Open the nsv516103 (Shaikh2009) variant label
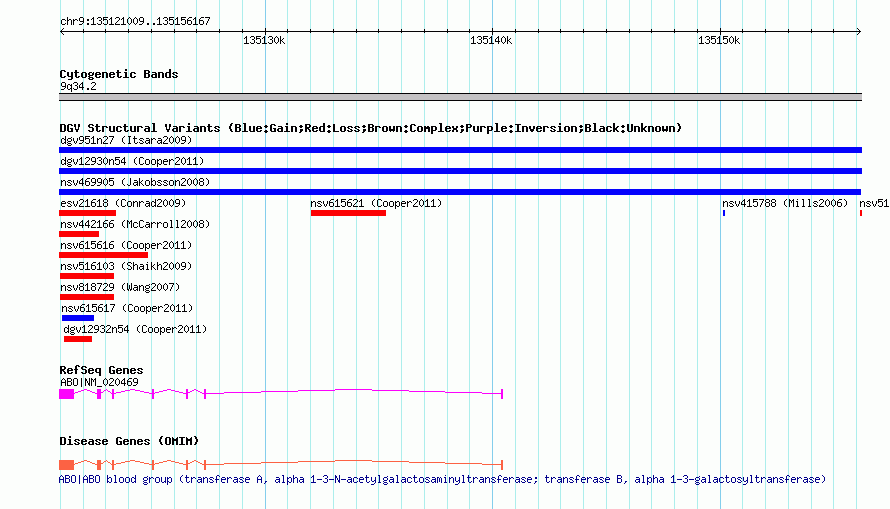This screenshot has height=509, width=890. (126, 266)
